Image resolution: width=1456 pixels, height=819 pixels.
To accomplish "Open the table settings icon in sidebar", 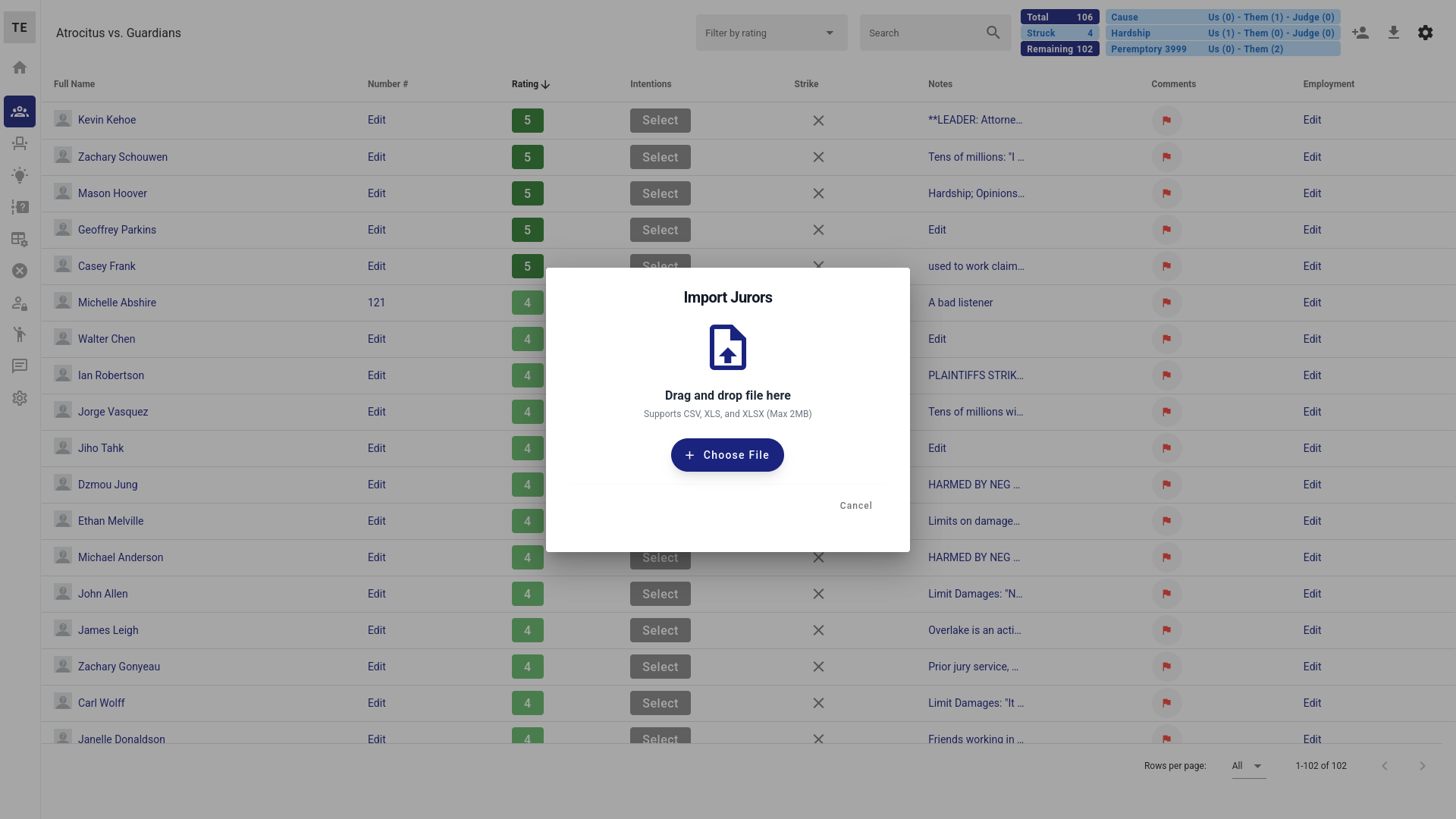I will click(x=20, y=239).
